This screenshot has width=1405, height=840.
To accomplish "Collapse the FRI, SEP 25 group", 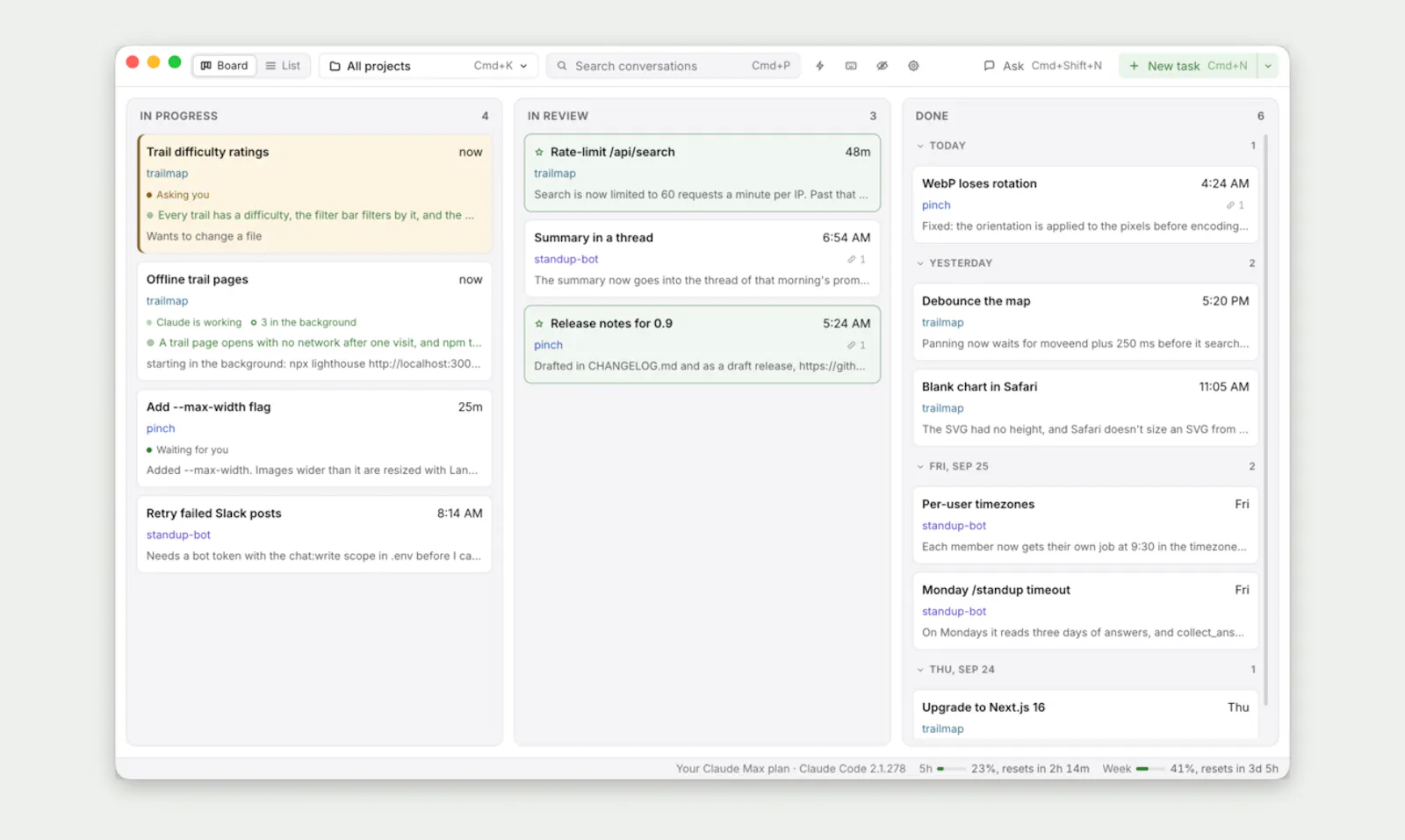I will pyautogui.click(x=920, y=466).
